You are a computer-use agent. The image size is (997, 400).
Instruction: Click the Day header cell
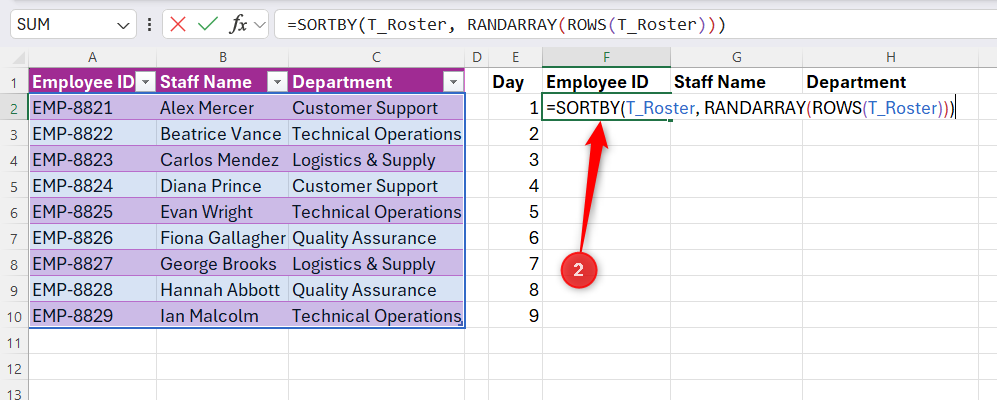(x=516, y=82)
